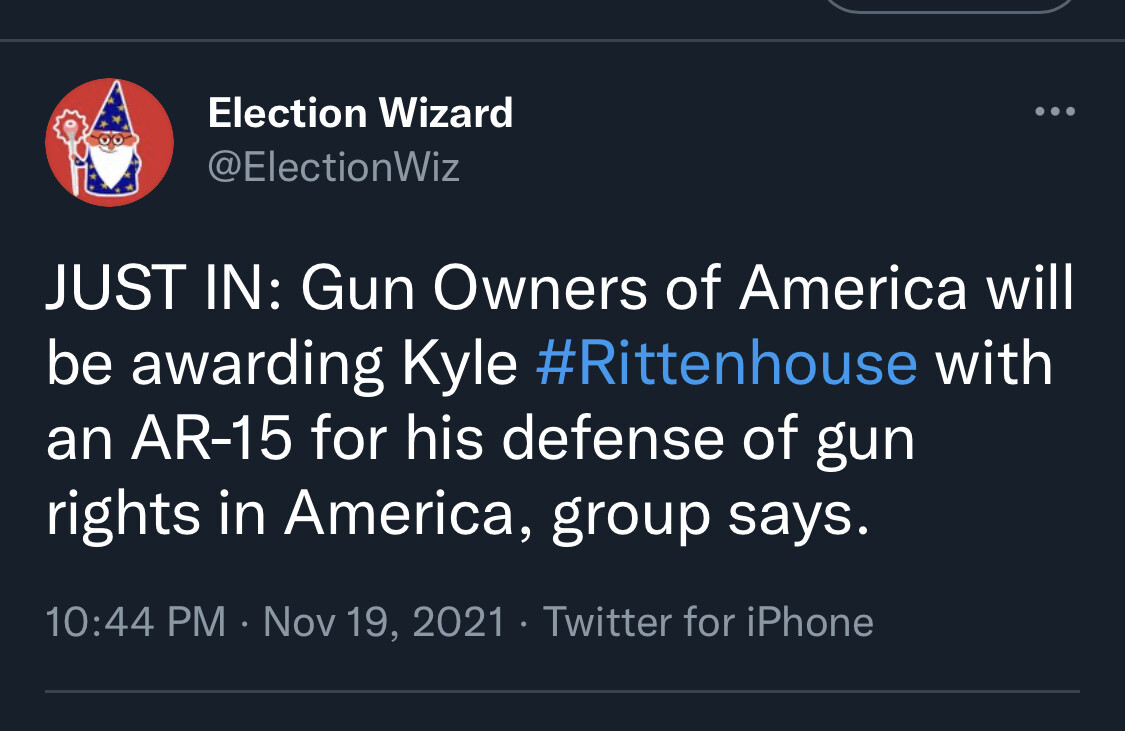Click the "JUST IN:" text in the tweet

coord(165,290)
